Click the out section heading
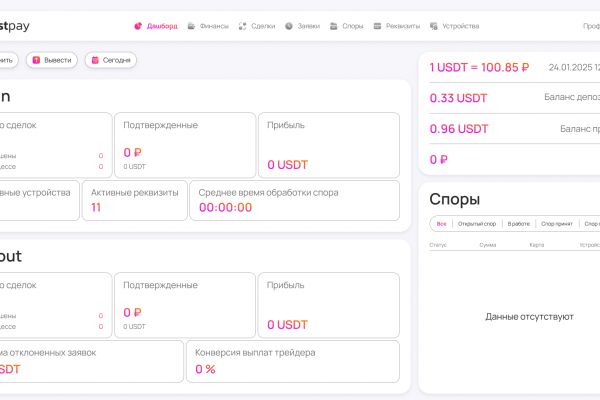600x400 pixels. pyautogui.click(x=11, y=256)
